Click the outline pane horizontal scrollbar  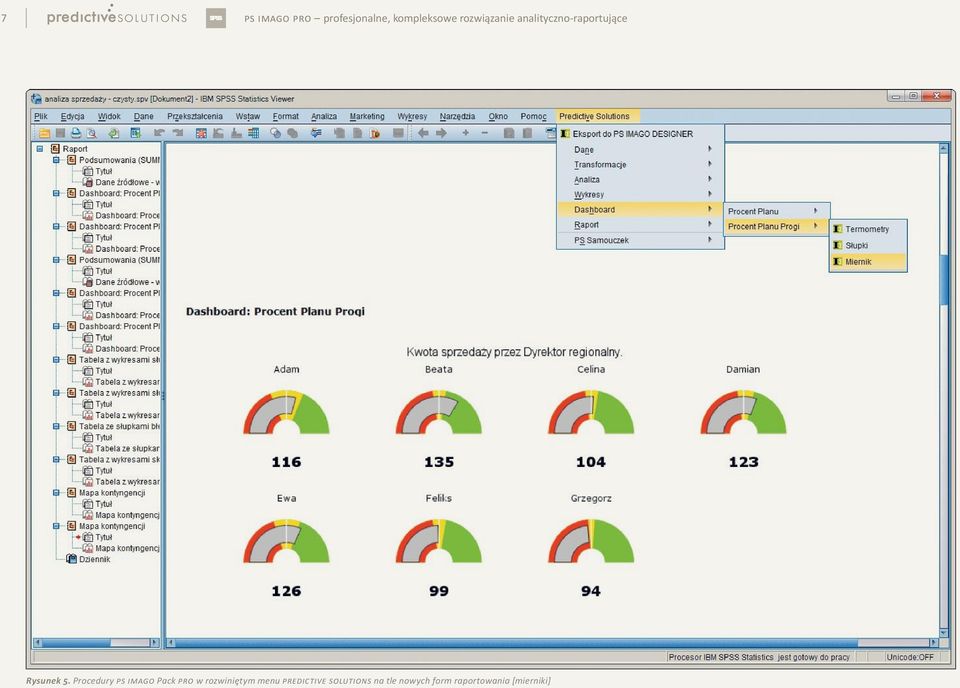pos(96,643)
